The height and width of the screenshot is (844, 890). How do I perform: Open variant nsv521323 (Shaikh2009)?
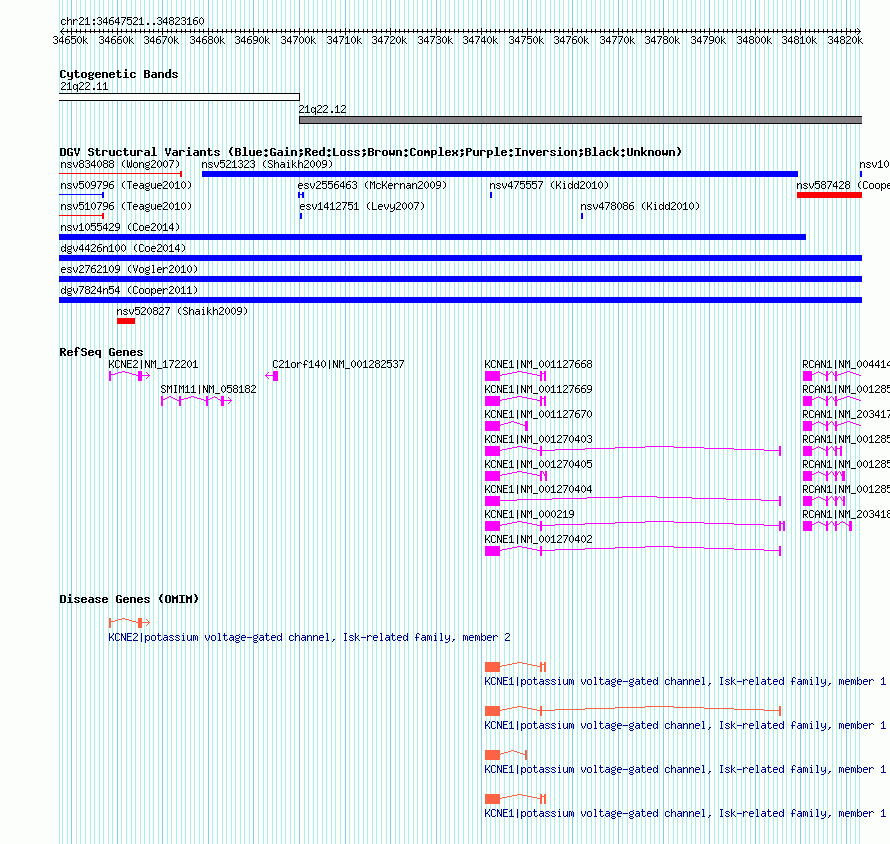click(x=267, y=164)
